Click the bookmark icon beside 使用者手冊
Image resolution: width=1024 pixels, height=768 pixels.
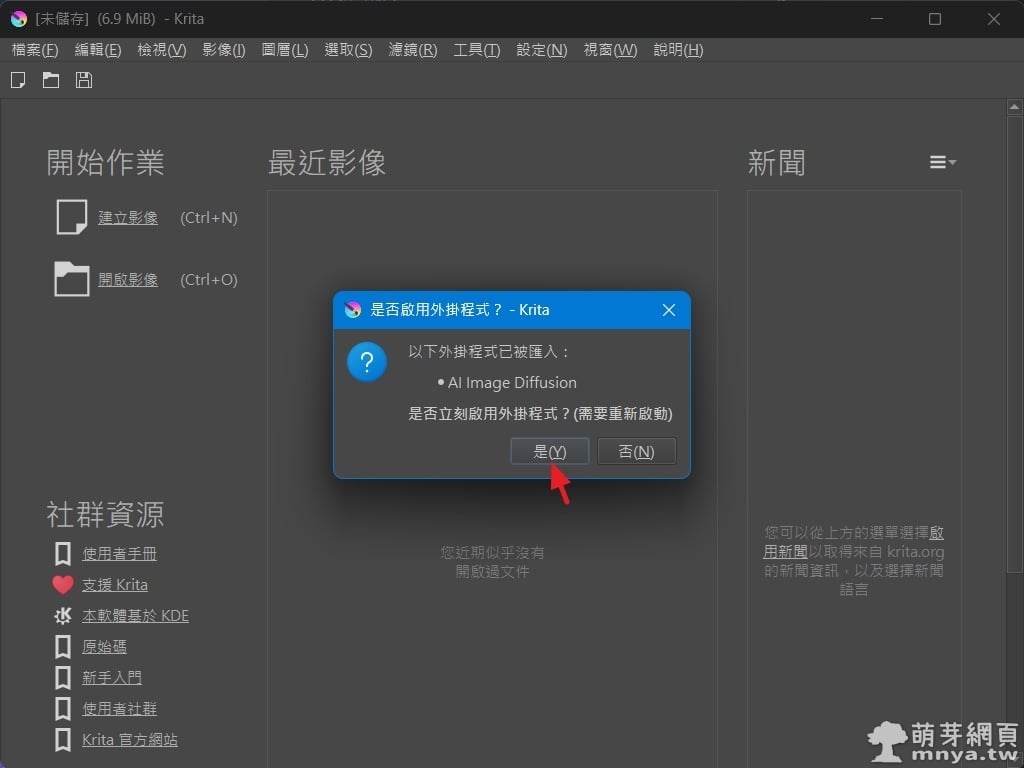click(63, 554)
